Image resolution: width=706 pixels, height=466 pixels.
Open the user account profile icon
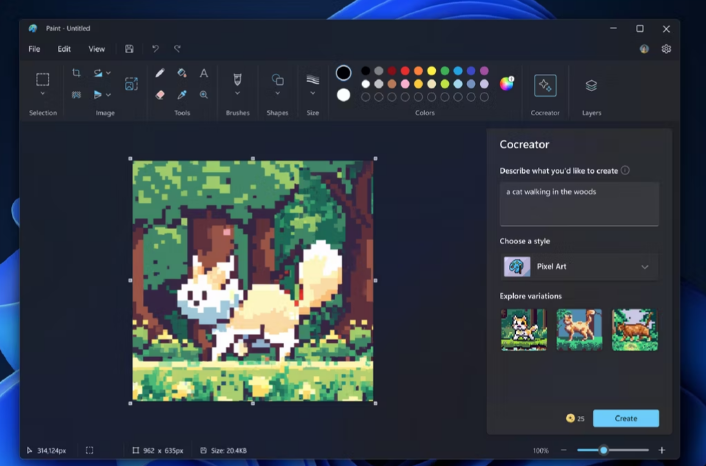click(x=644, y=49)
